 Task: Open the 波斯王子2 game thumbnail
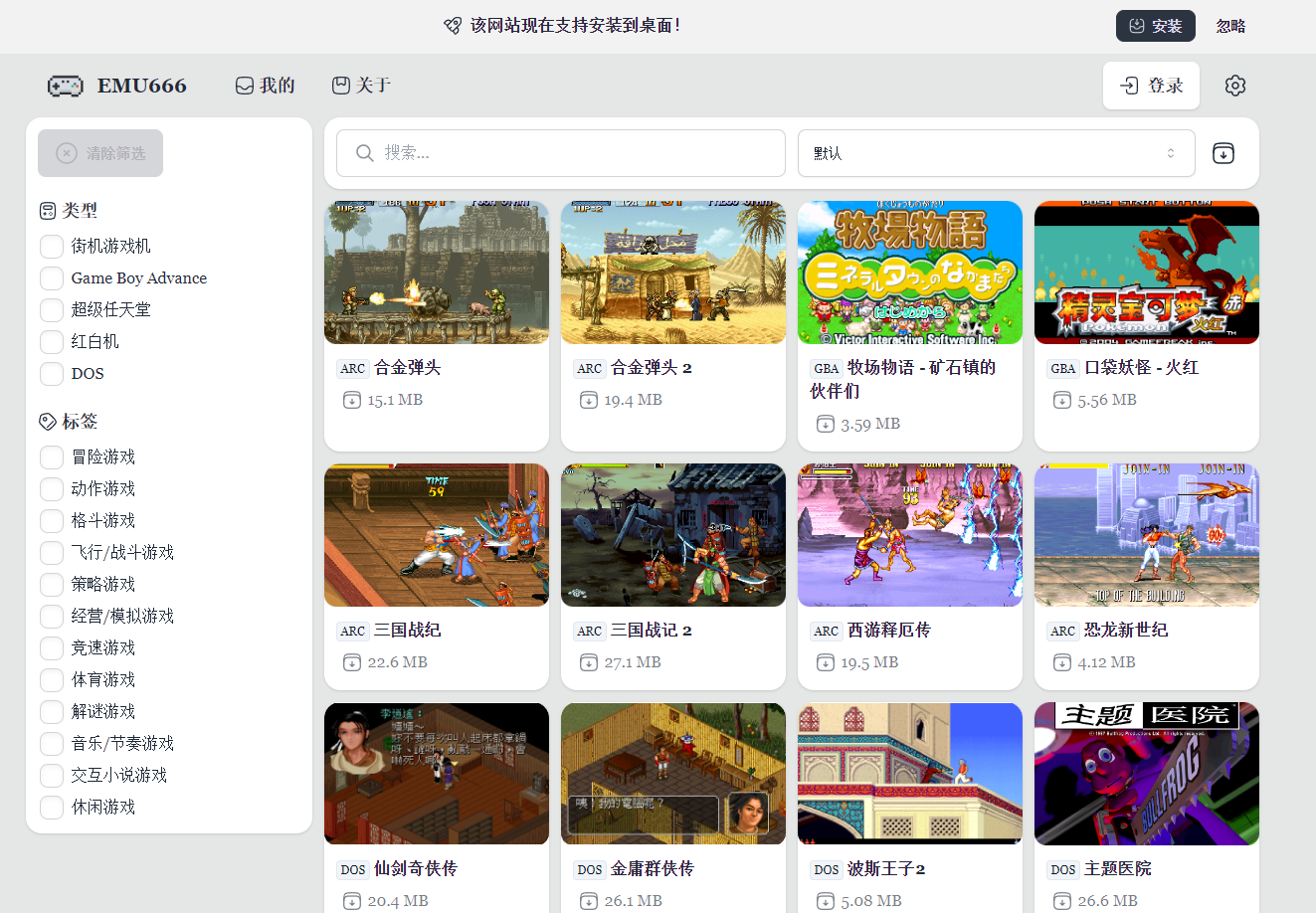pyautogui.click(x=910, y=774)
